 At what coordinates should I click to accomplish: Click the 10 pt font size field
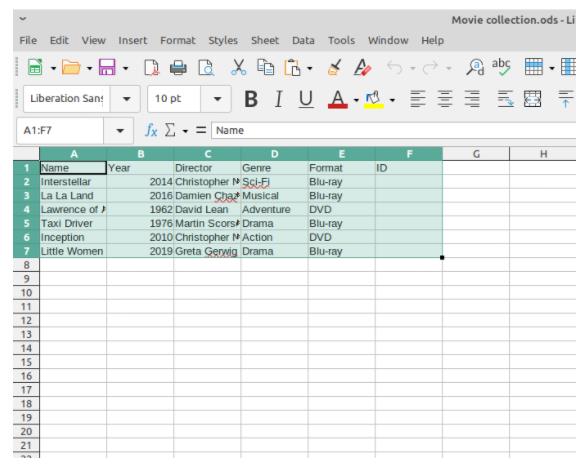174,99
